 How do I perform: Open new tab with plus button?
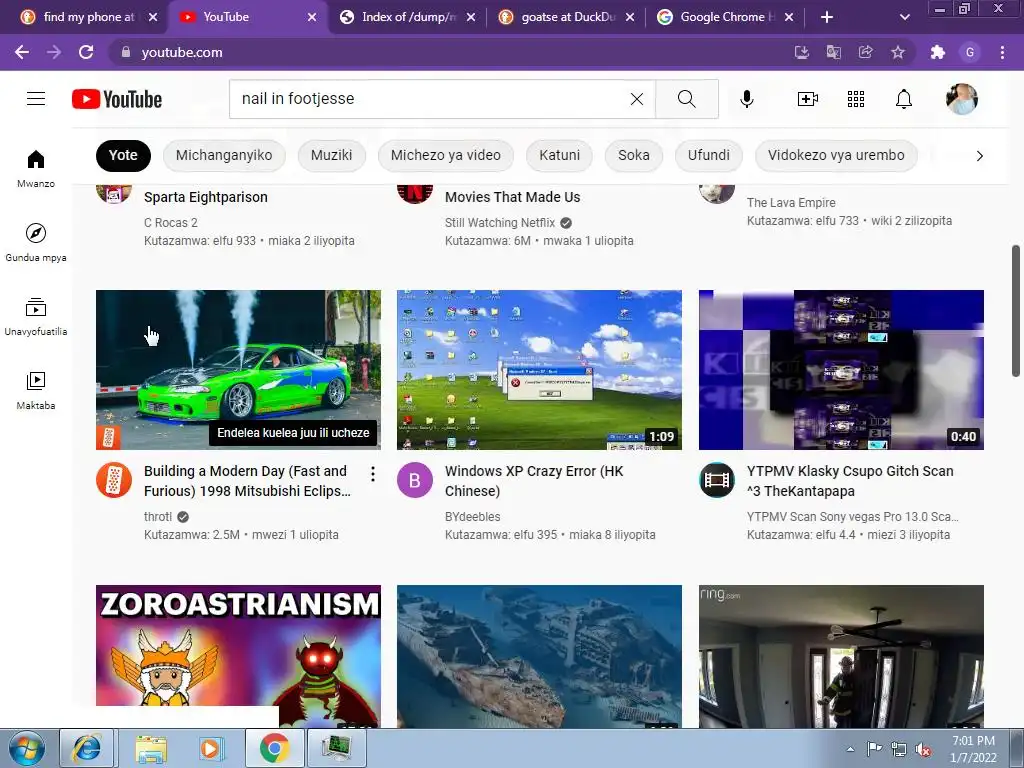click(827, 17)
